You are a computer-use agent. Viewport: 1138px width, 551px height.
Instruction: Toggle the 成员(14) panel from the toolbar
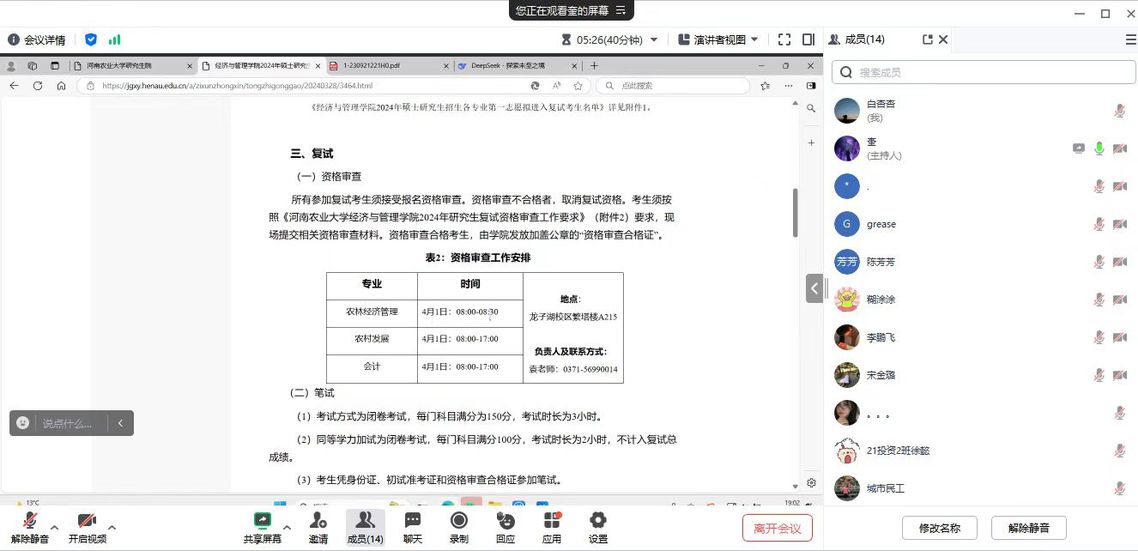click(365, 527)
